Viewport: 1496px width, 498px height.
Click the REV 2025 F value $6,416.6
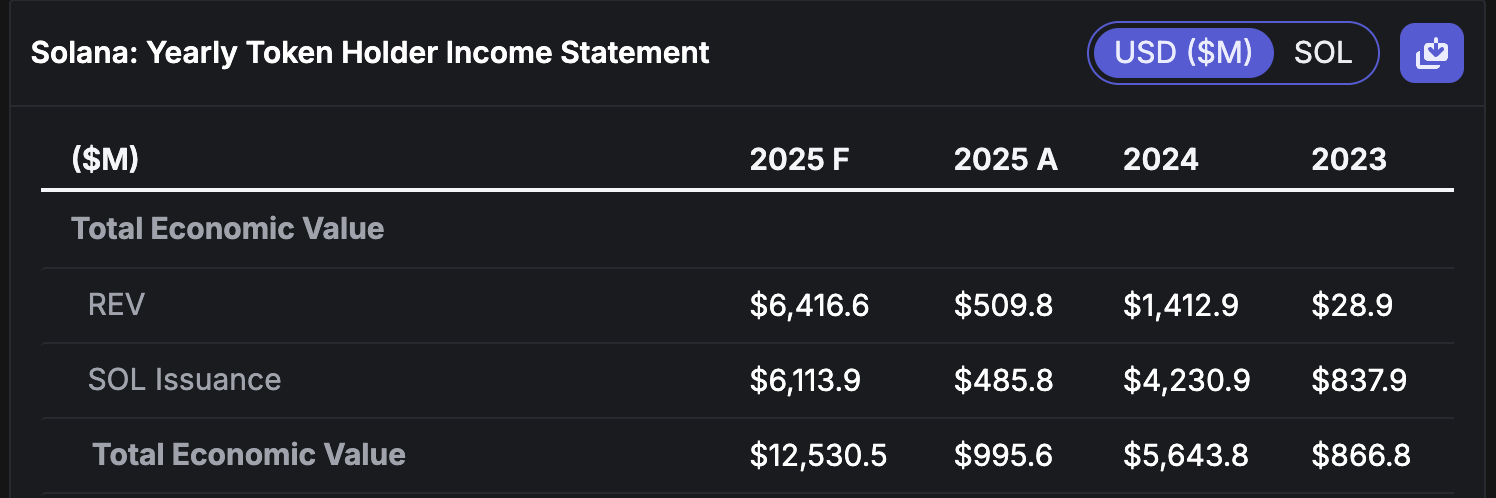click(x=809, y=306)
